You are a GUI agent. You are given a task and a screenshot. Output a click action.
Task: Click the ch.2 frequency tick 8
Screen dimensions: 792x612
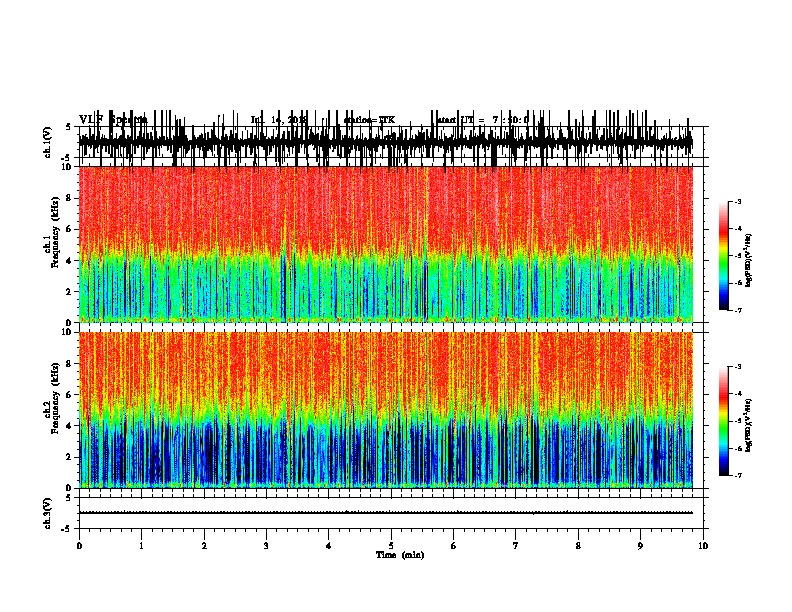click(x=69, y=364)
